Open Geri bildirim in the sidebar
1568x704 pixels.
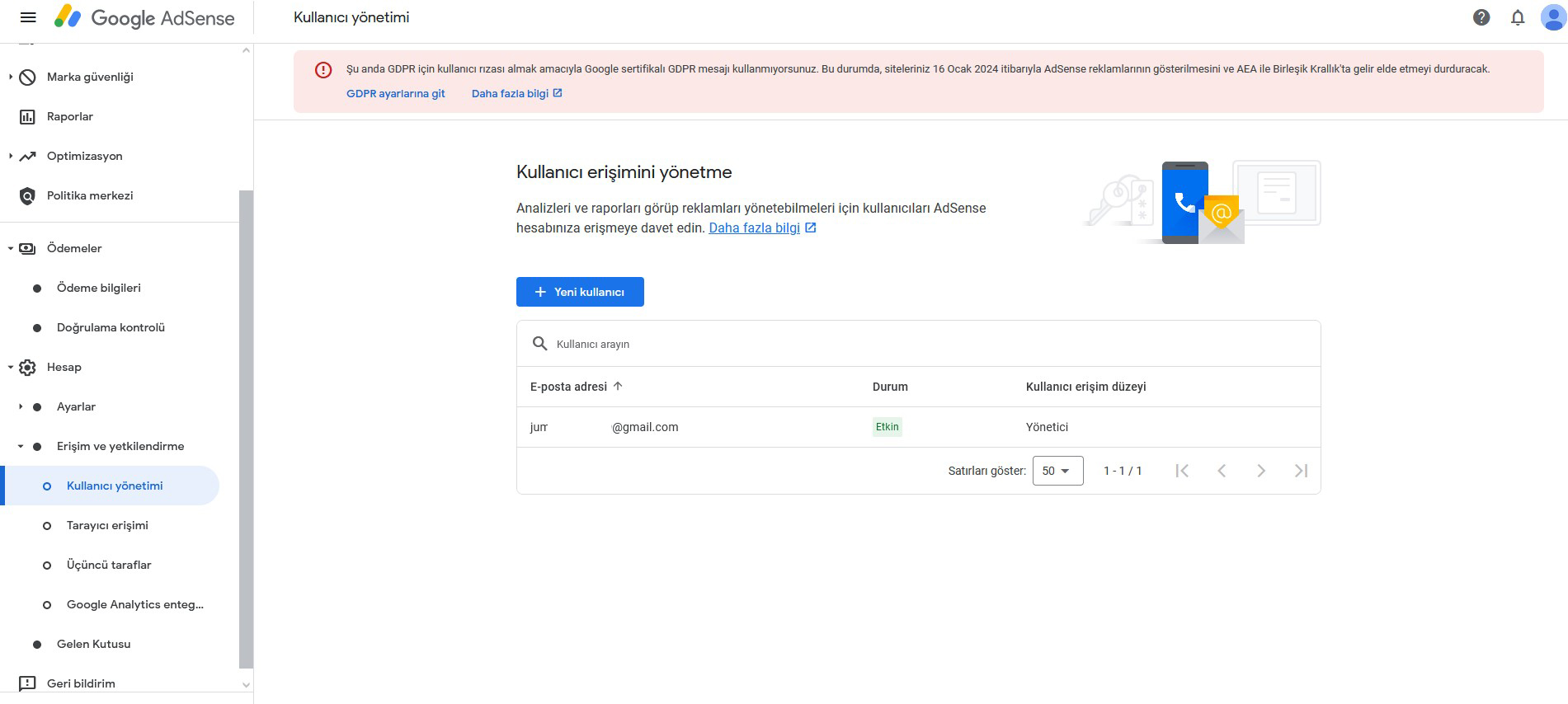(81, 683)
